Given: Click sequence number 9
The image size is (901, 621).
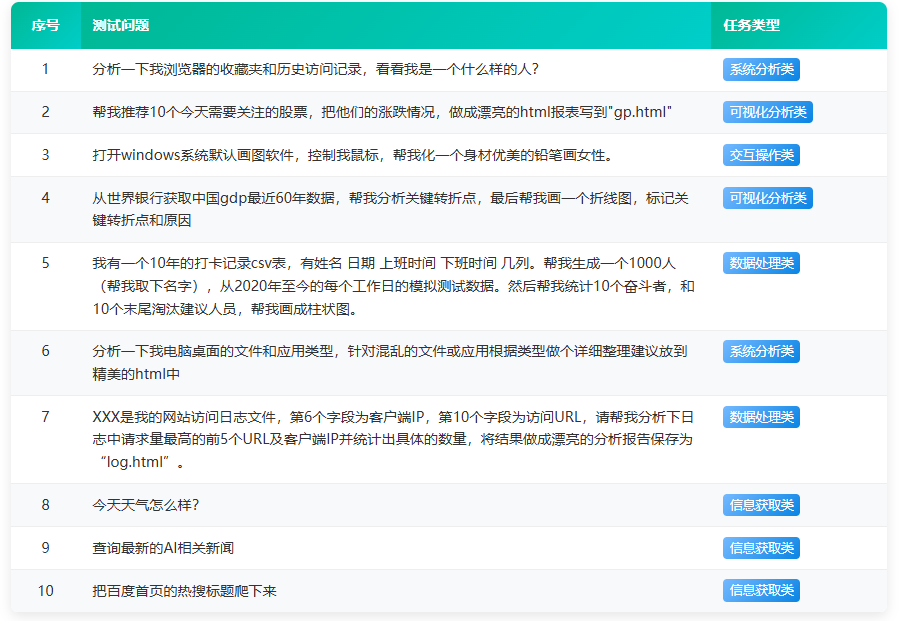Looking at the screenshot, I should (45, 547).
